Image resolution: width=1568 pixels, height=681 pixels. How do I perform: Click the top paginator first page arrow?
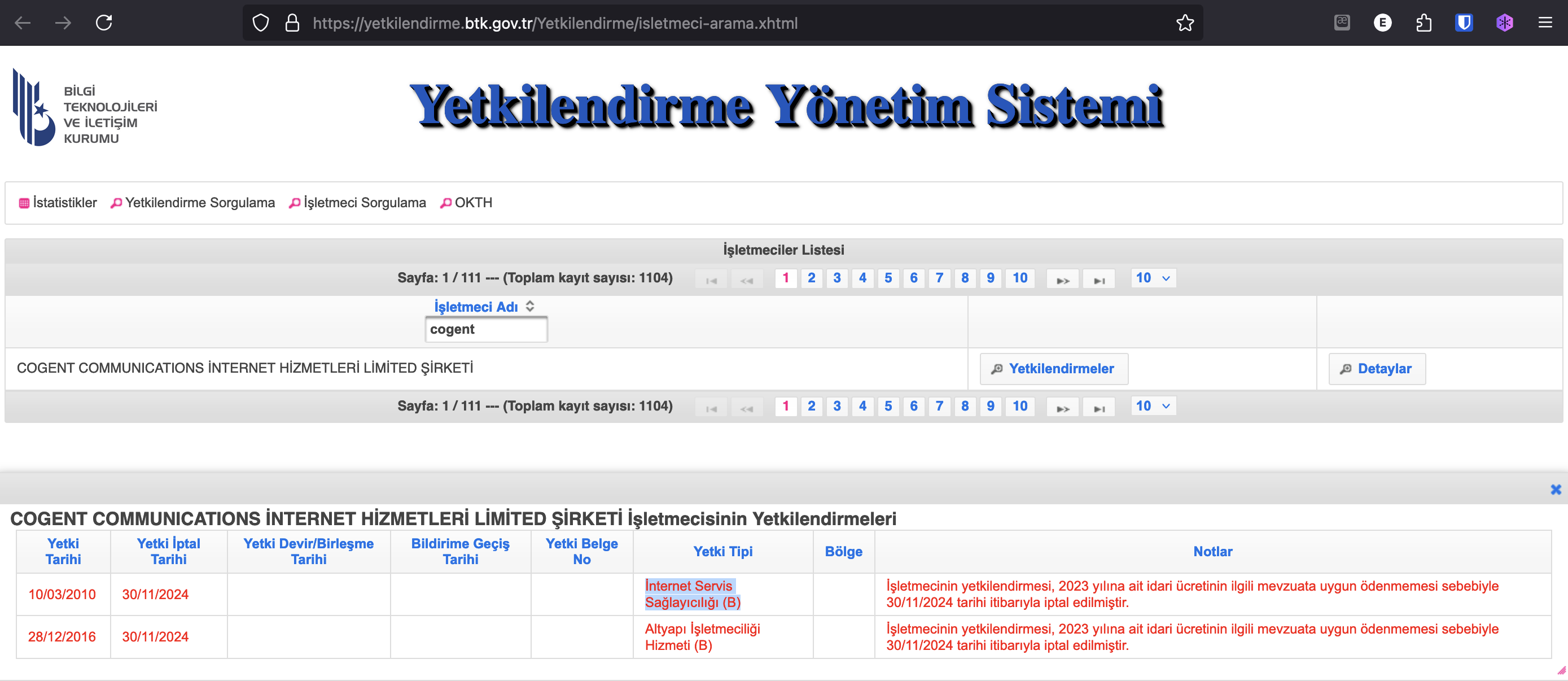711,278
